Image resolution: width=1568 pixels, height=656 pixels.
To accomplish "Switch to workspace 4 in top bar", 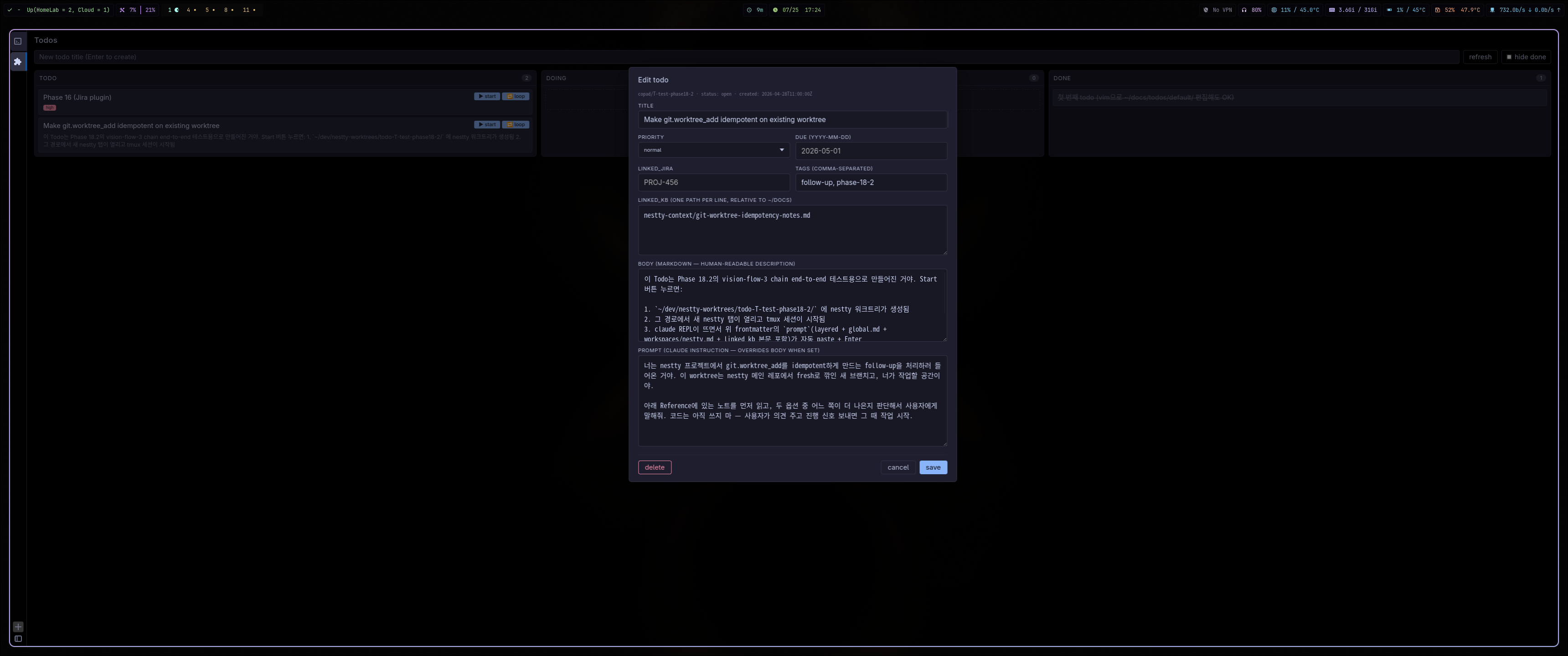I will click(x=191, y=10).
